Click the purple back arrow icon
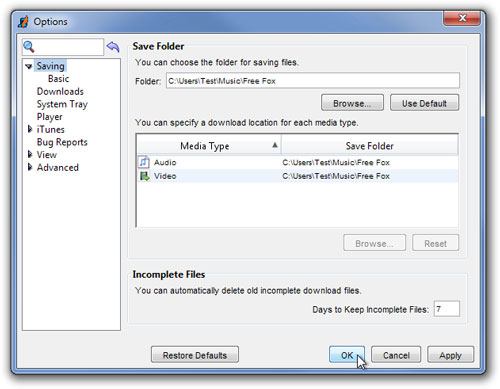This screenshot has height=389, width=500. (113, 47)
